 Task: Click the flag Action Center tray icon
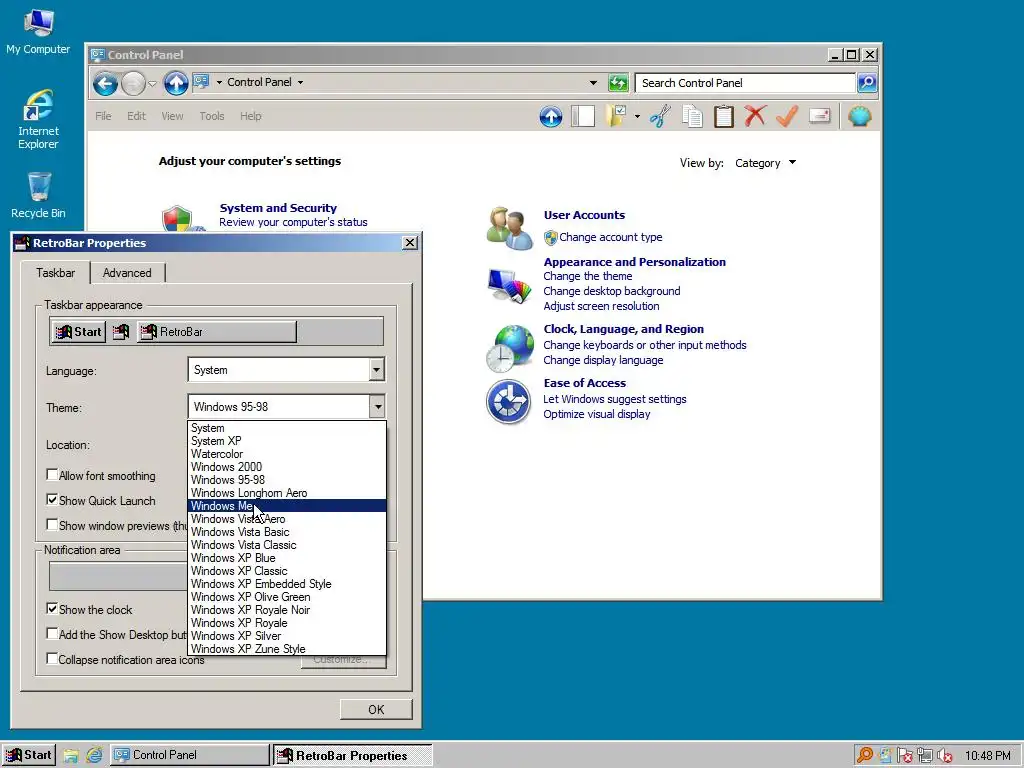click(904, 756)
